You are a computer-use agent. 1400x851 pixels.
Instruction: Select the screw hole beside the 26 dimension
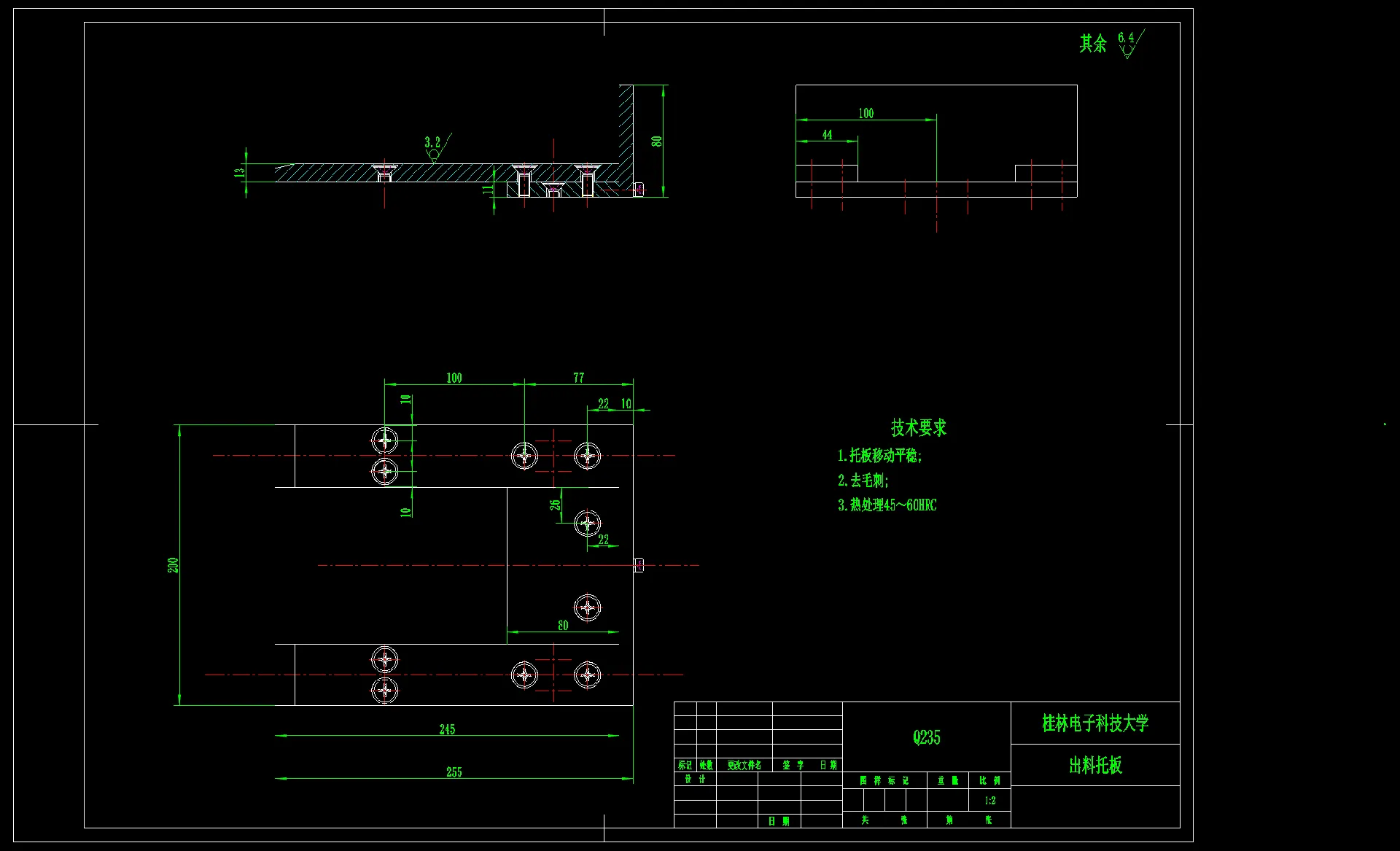[x=587, y=523]
